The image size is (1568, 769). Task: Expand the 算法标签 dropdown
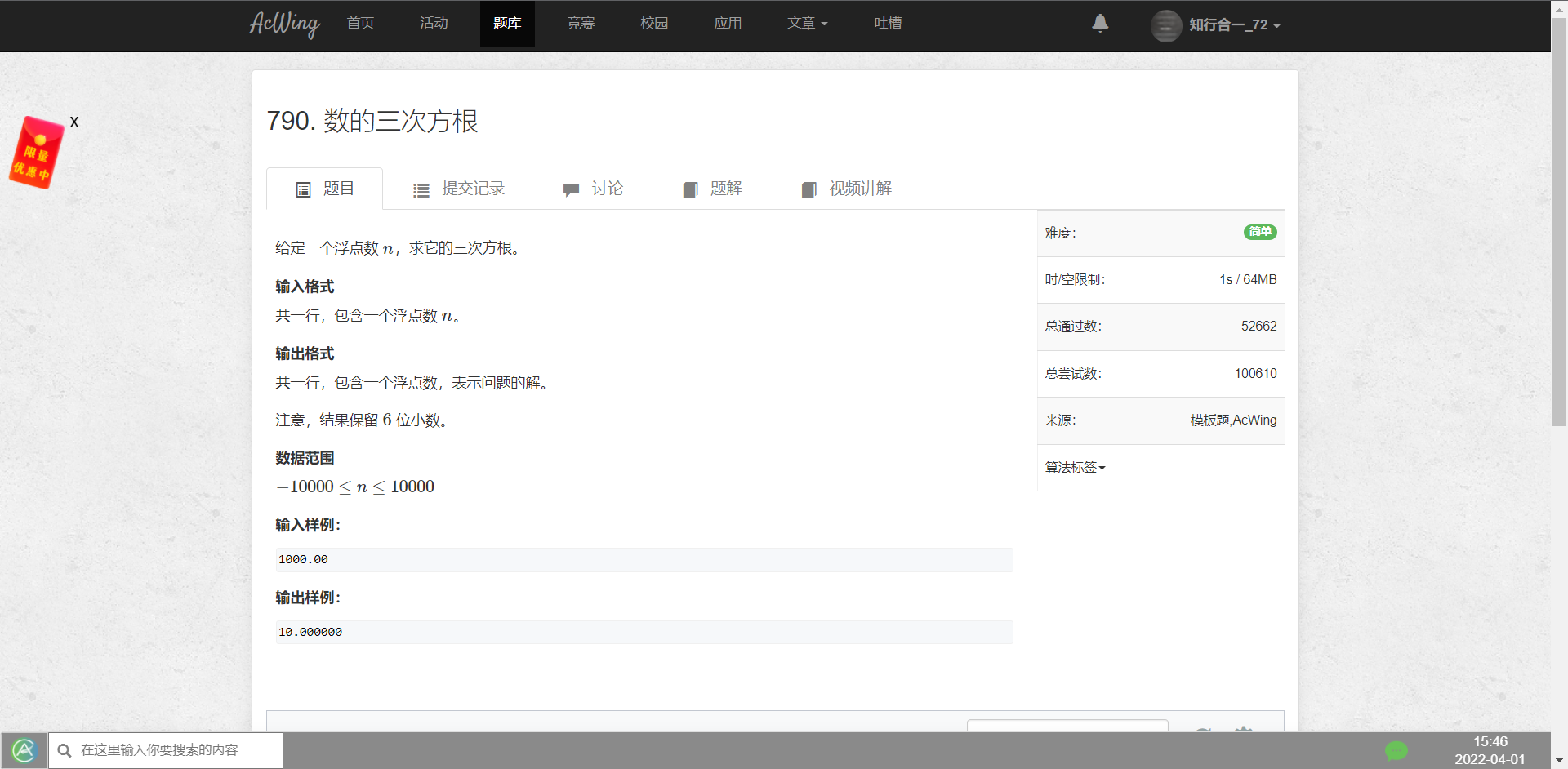point(1075,467)
